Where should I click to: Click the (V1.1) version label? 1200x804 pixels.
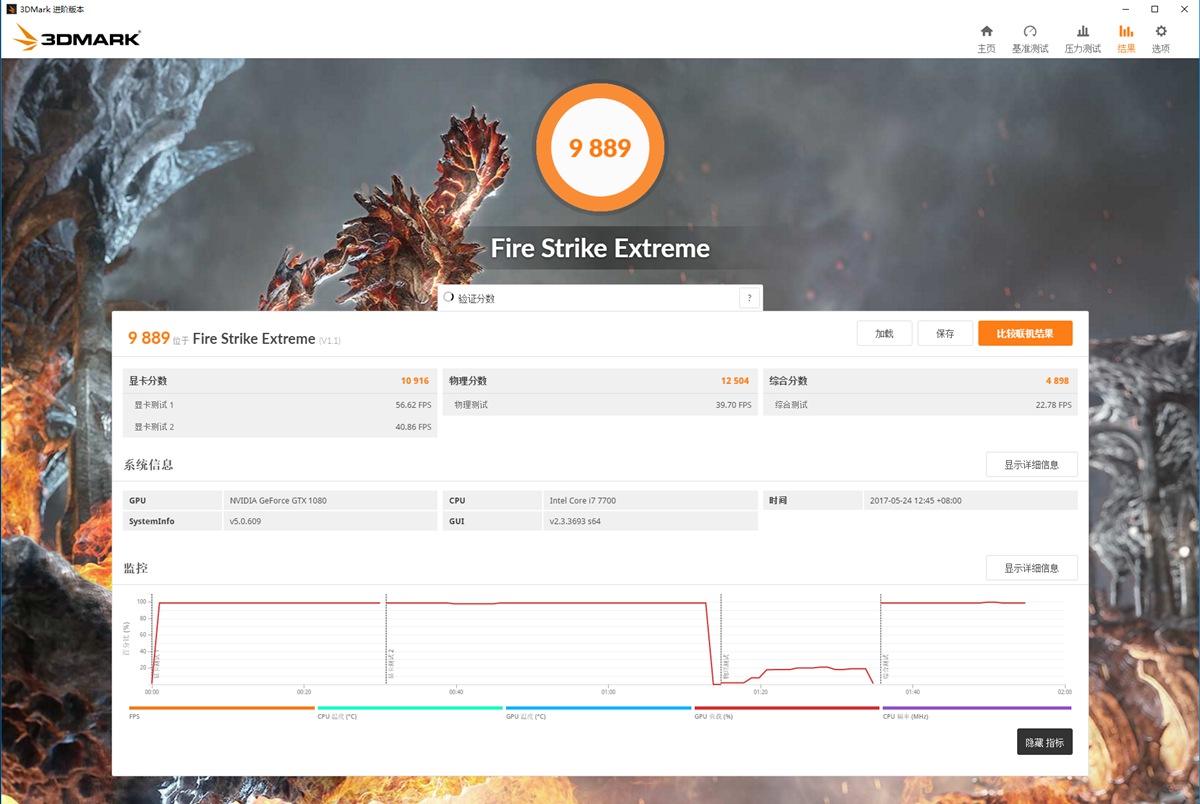[x=330, y=341]
